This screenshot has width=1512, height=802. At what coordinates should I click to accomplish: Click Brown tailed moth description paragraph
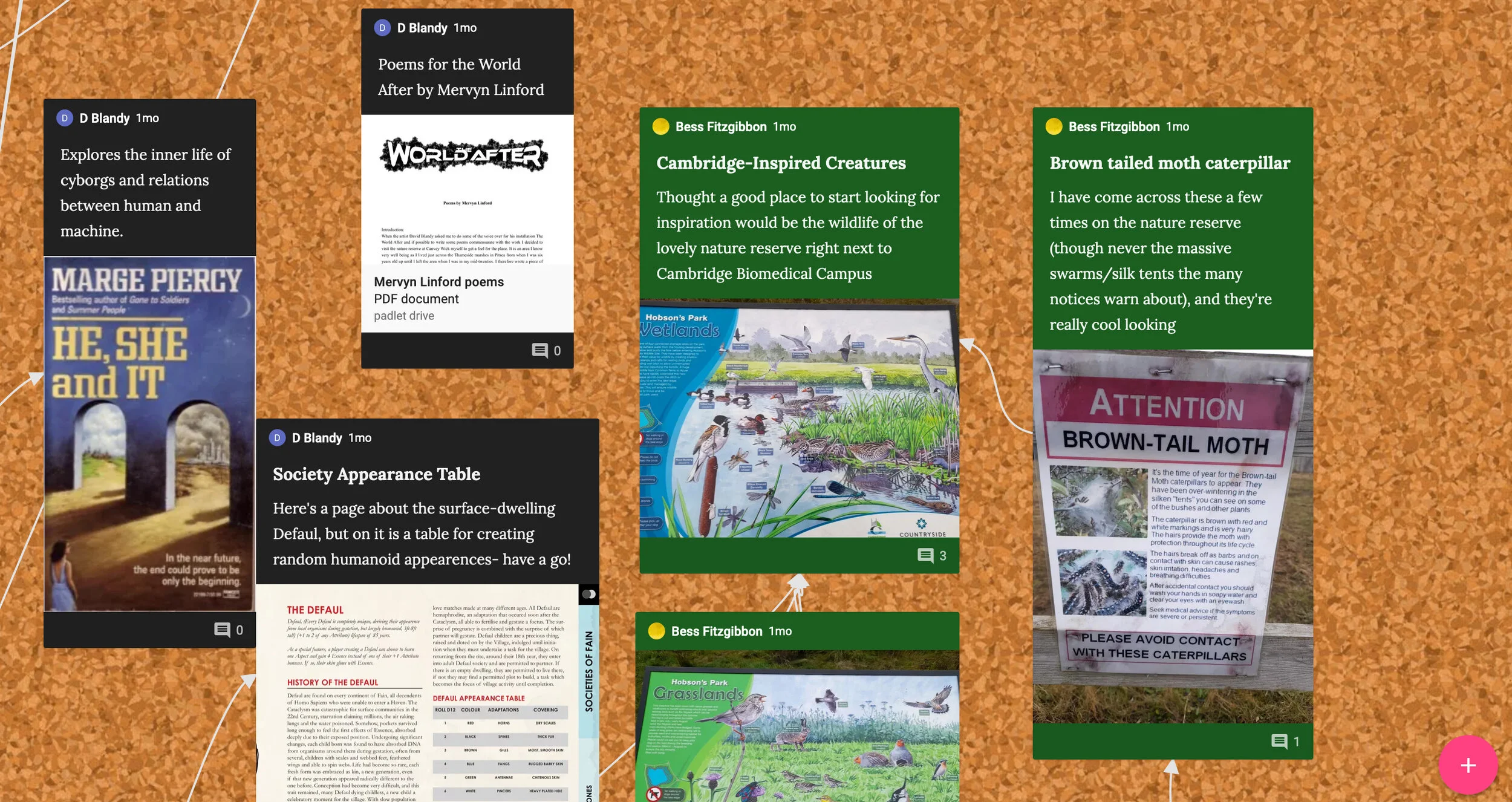[x=1161, y=261]
